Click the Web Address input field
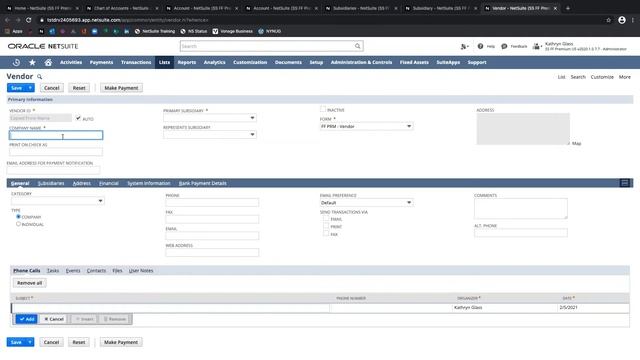This screenshot has width=640, height=360. click(x=212, y=253)
